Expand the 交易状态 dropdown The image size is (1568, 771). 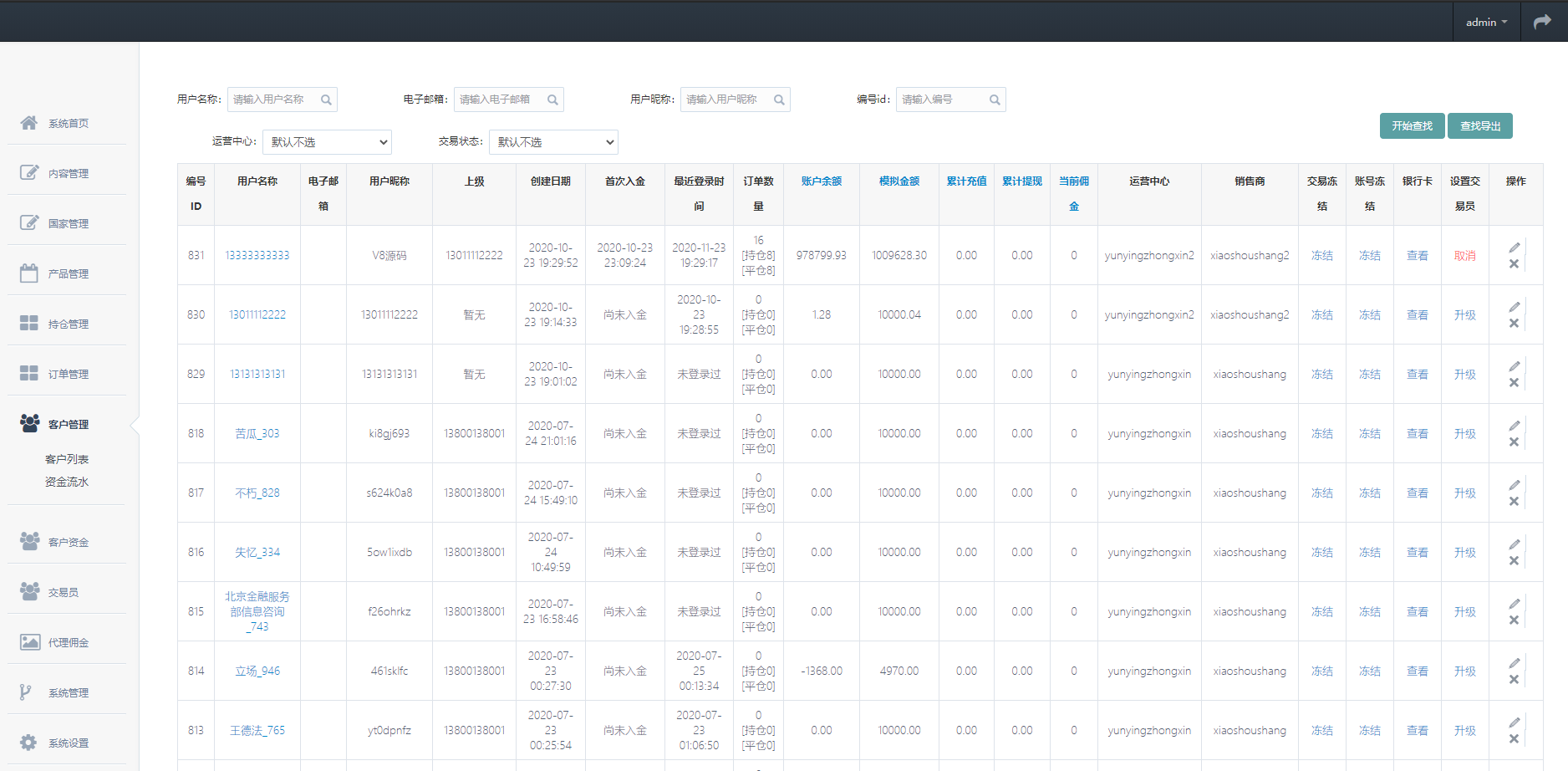tap(552, 141)
